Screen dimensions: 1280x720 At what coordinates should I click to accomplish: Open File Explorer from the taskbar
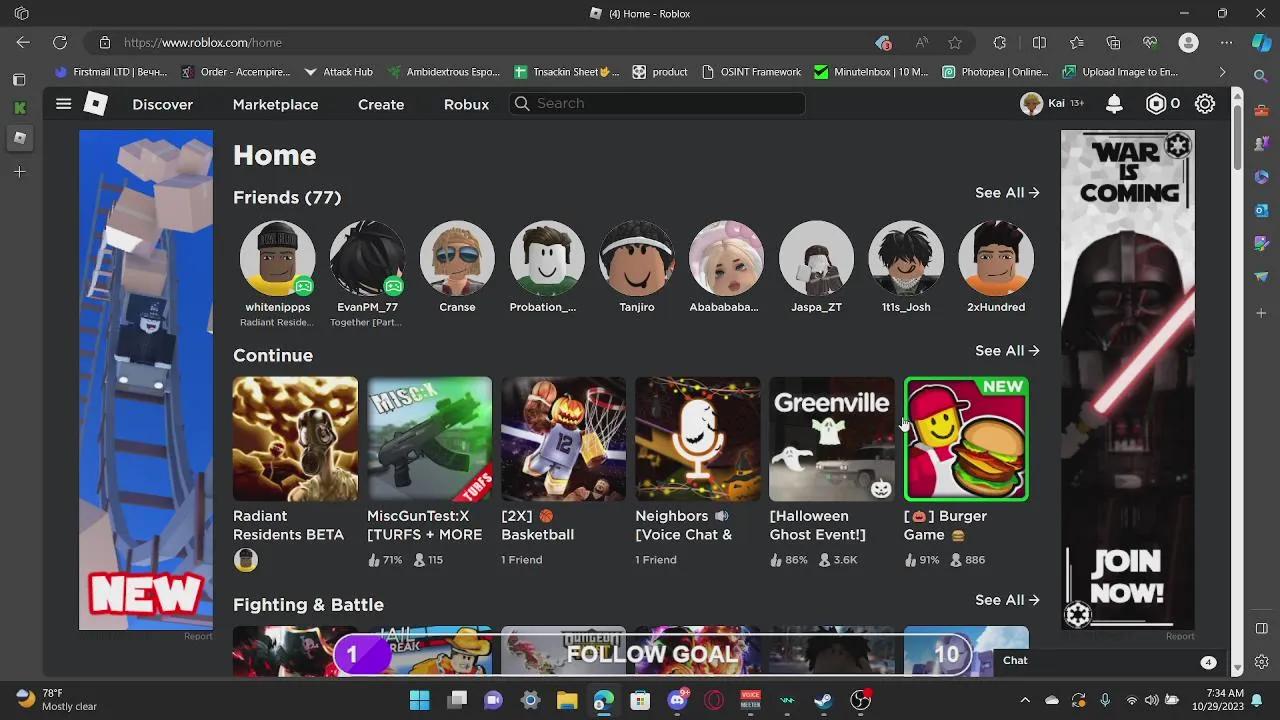tap(567, 700)
